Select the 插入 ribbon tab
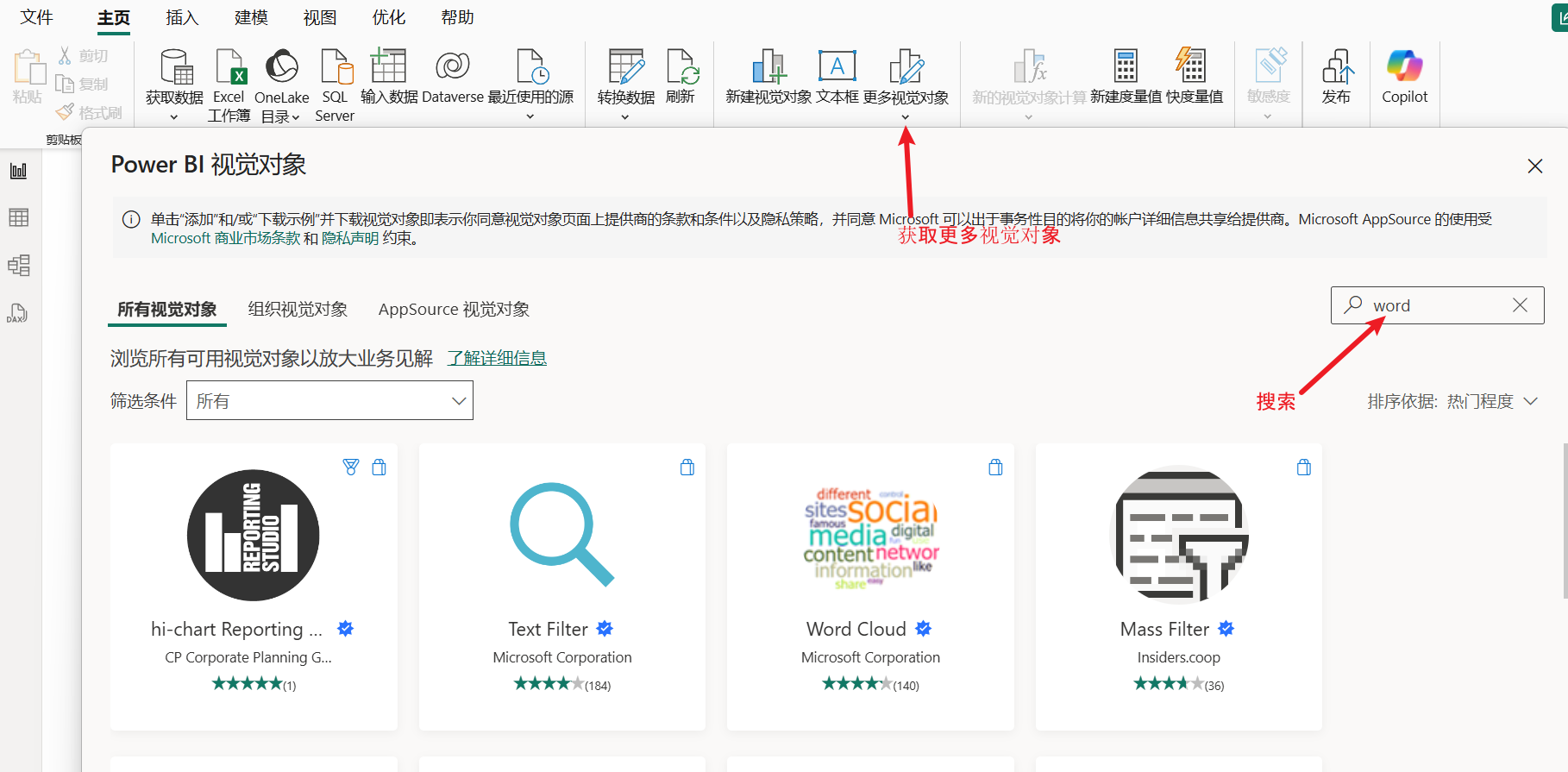Screen dimensions: 1568x772 pos(182,17)
